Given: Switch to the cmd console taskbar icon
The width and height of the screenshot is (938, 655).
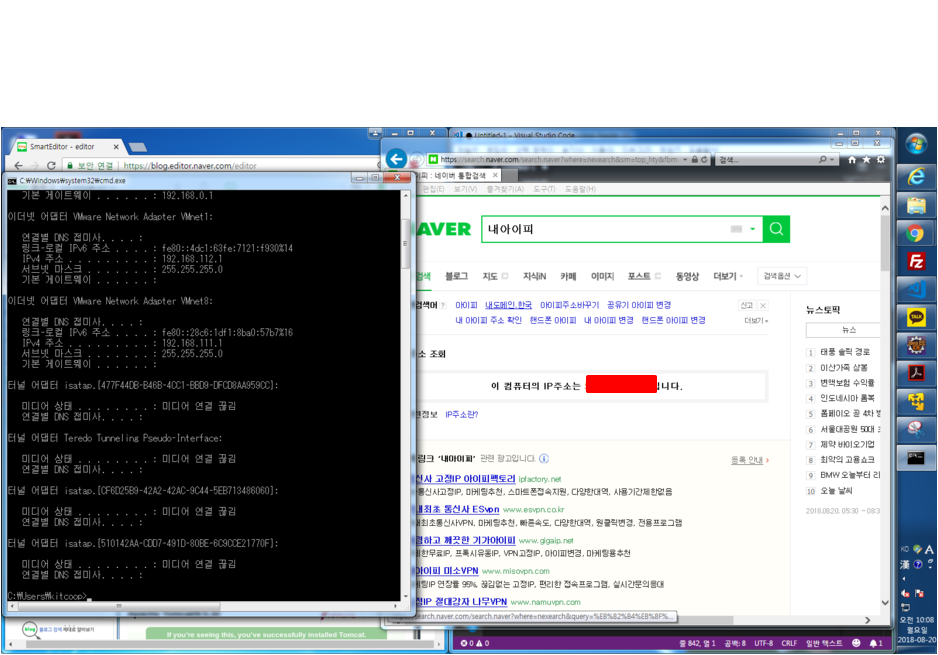Looking at the screenshot, I should click(x=916, y=458).
